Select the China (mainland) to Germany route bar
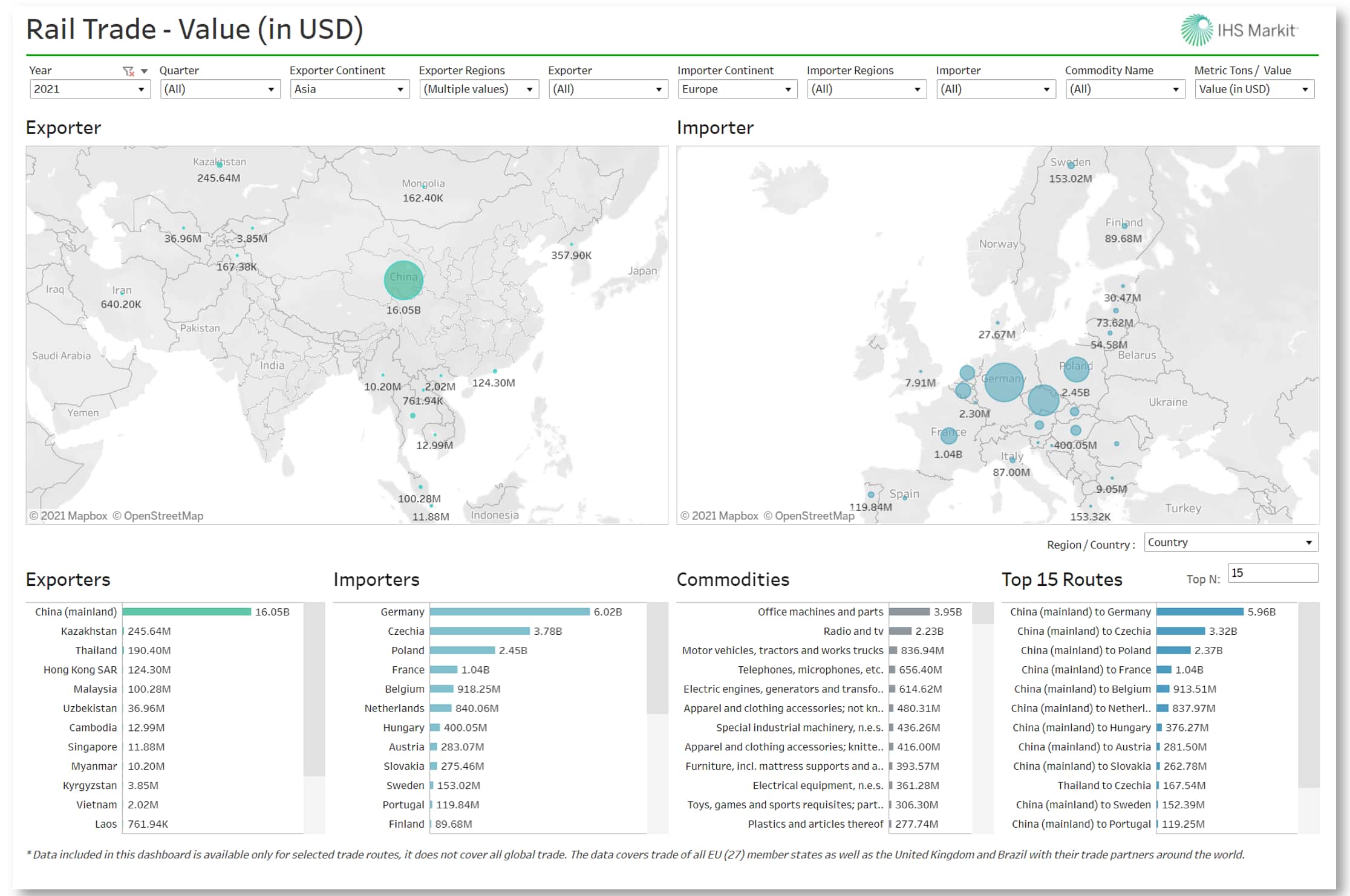Image resolution: width=1350 pixels, height=896 pixels. tap(1199, 612)
